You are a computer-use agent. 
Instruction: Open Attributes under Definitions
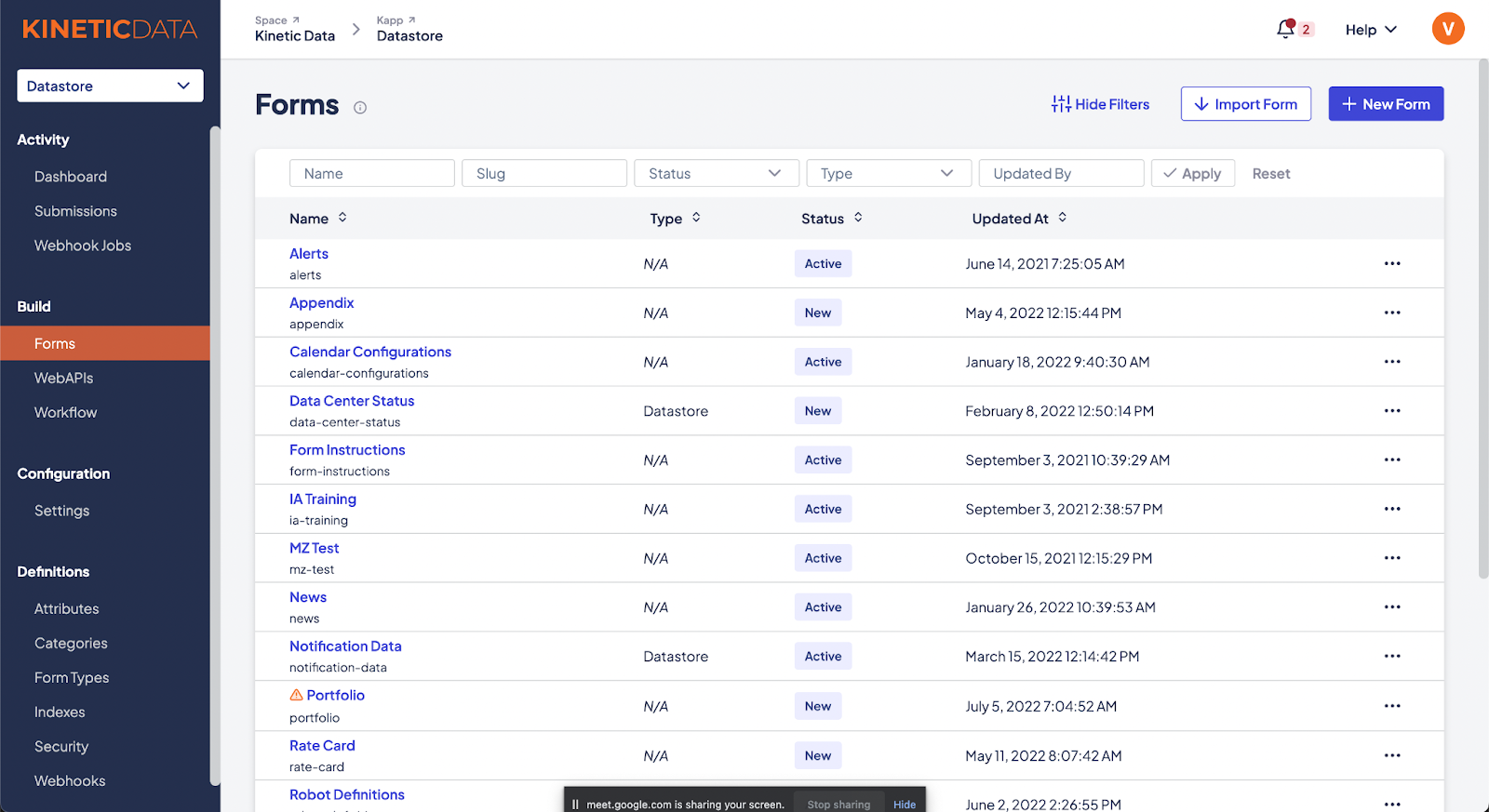67,608
